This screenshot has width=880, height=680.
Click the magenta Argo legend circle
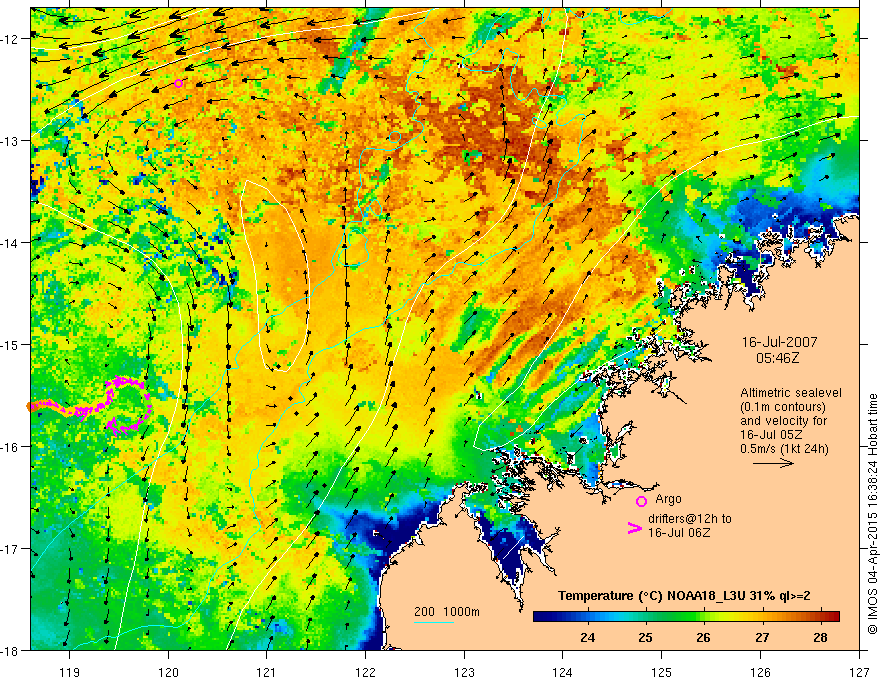click(x=641, y=501)
